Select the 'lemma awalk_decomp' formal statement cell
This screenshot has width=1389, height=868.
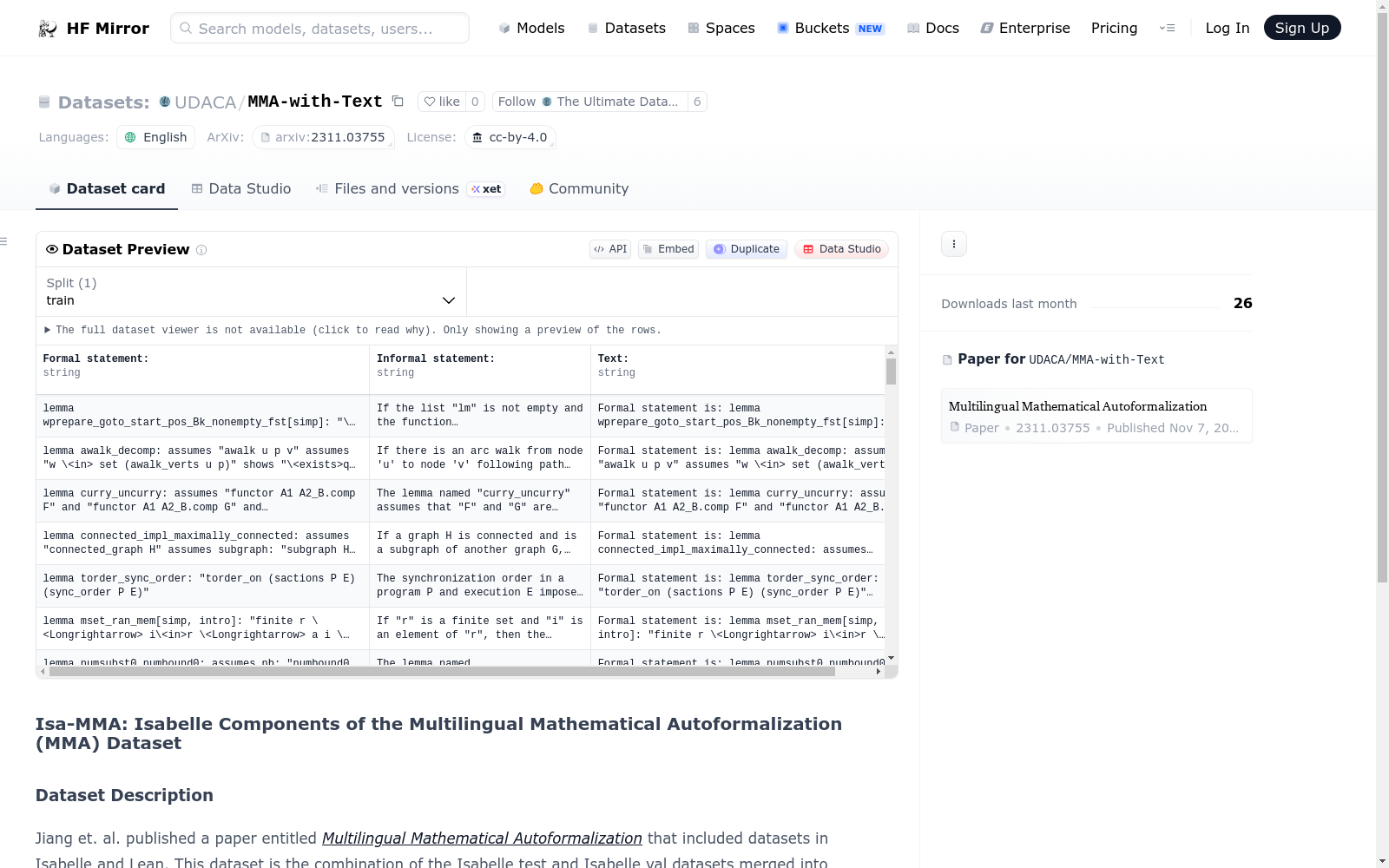point(203,458)
